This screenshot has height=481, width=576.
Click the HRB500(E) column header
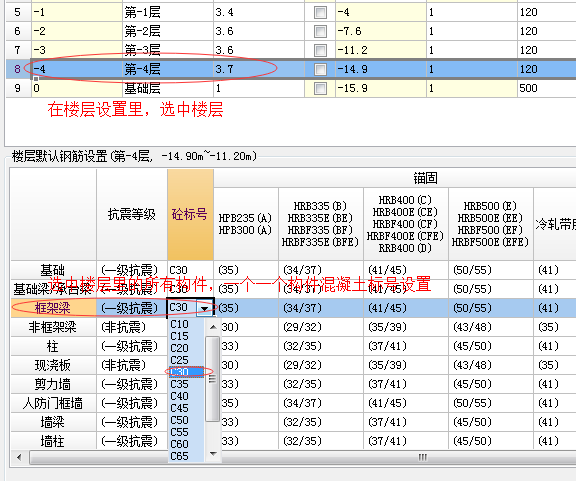pos(490,224)
